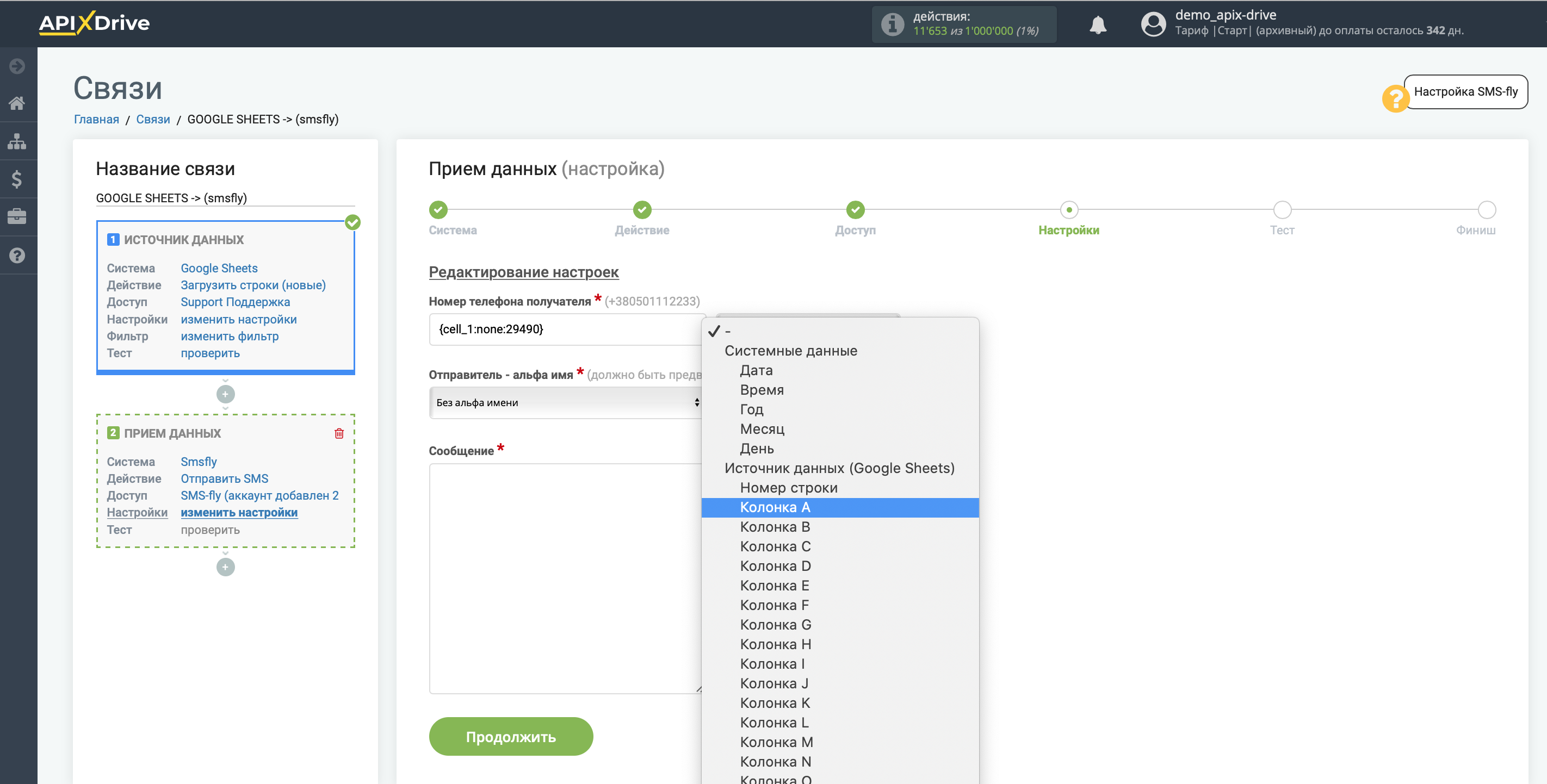Open help question icon in sidebar

(x=17, y=255)
